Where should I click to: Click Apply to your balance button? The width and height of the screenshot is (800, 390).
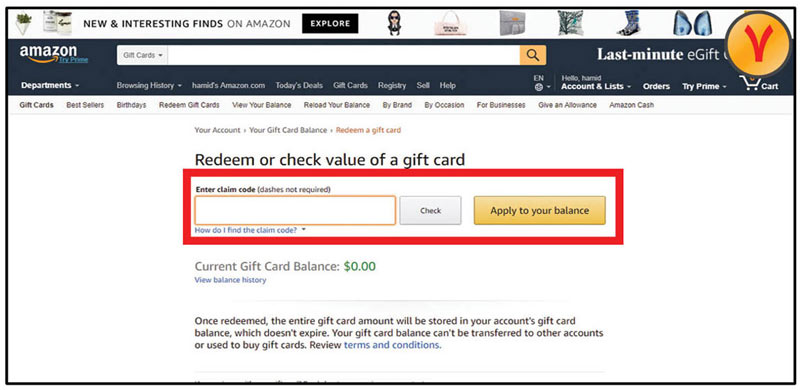tap(539, 210)
